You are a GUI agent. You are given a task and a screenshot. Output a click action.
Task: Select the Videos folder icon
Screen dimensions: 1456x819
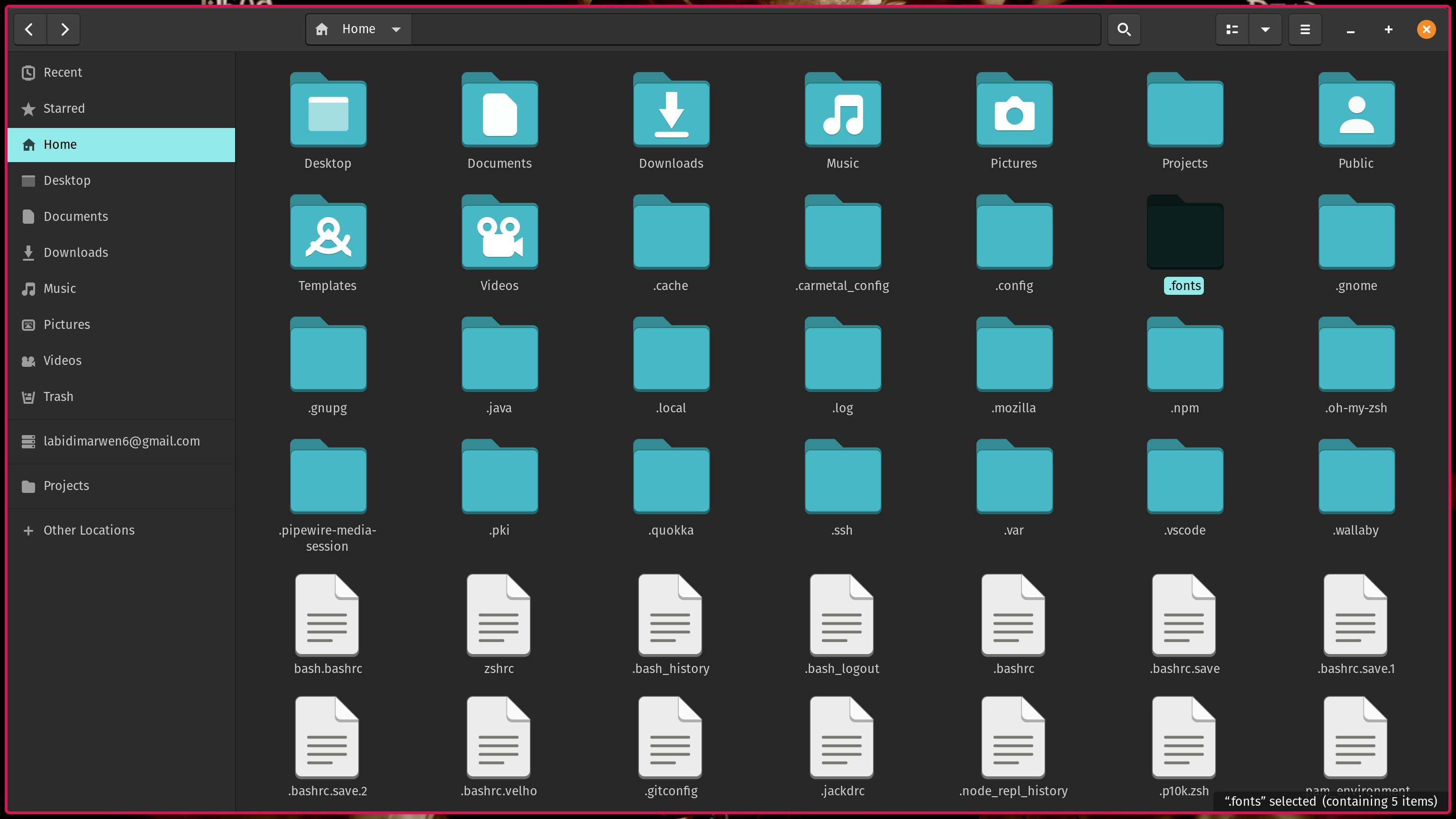click(500, 232)
